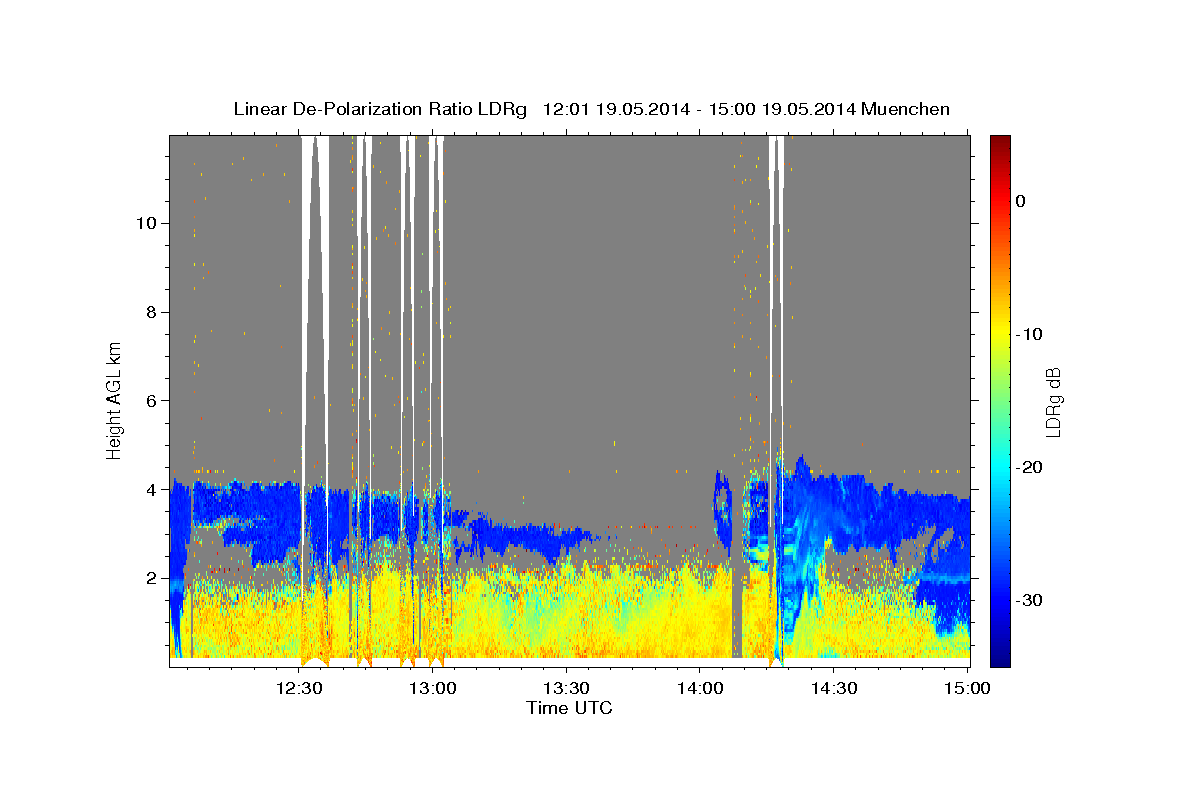Viewport: 1200px width, 800px height.
Task: Click the 14:00 time tick label
Action: [x=699, y=688]
